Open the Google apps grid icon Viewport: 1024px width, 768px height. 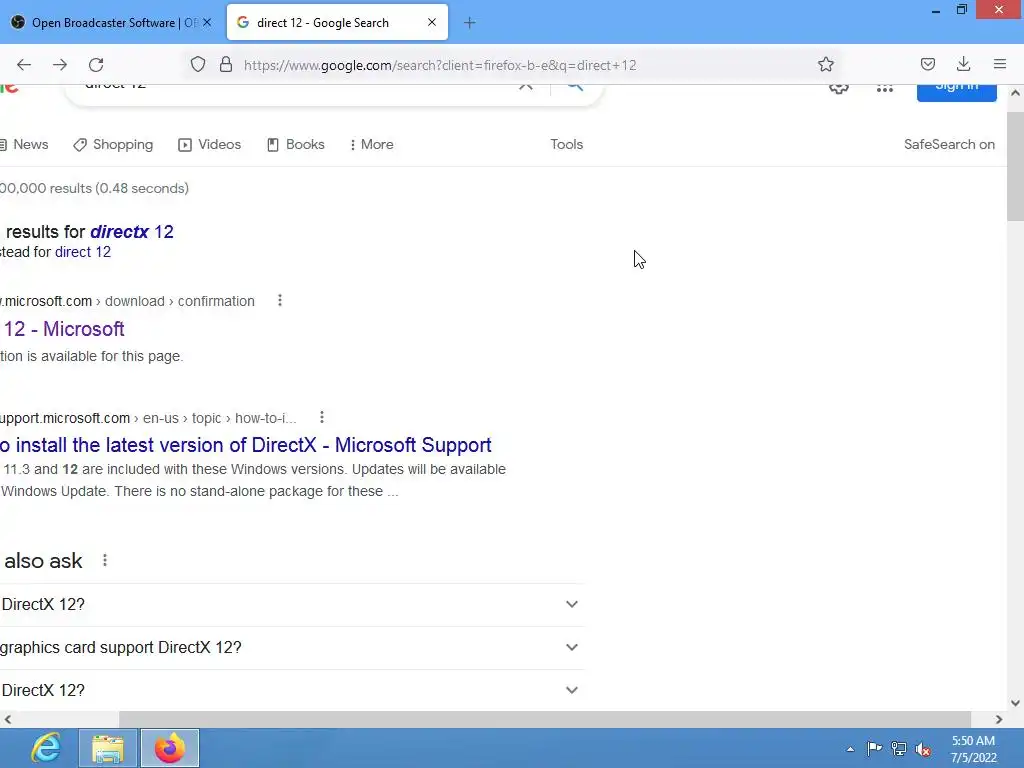tap(885, 88)
